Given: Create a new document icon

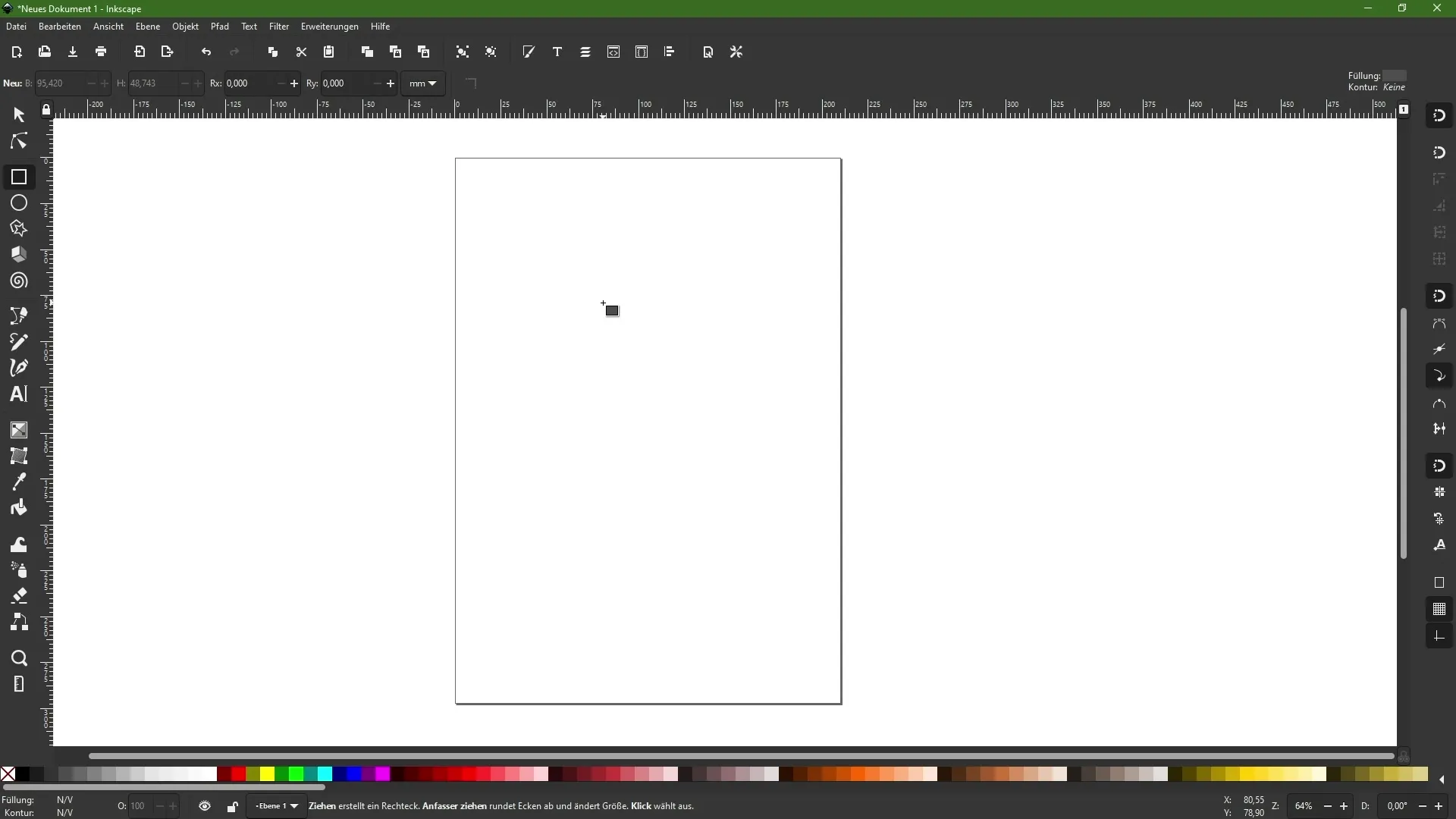Looking at the screenshot, I should pos(17,52).
